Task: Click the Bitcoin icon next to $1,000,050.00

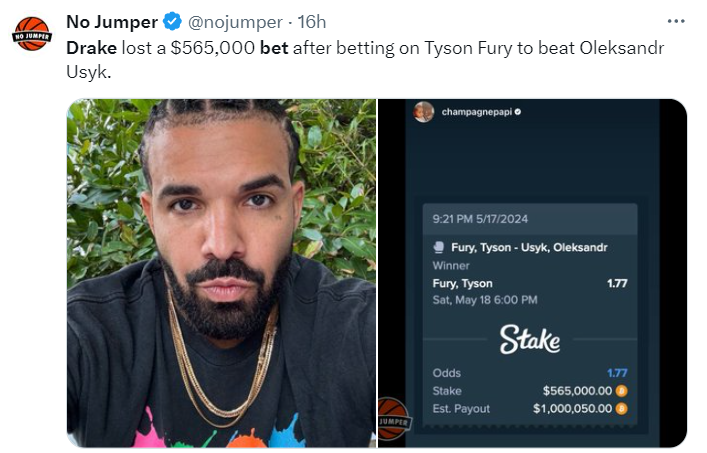Action: point(621,409)
